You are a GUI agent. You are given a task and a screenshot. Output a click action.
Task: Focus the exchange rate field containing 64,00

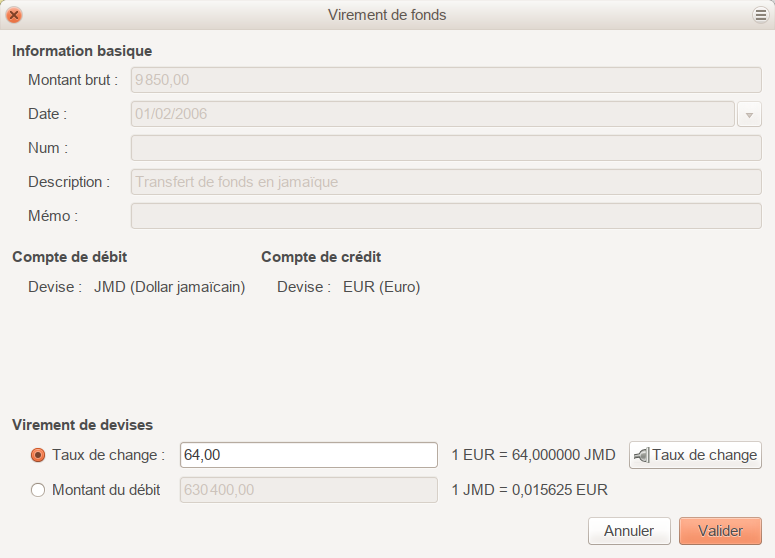(x=308, y=455)
